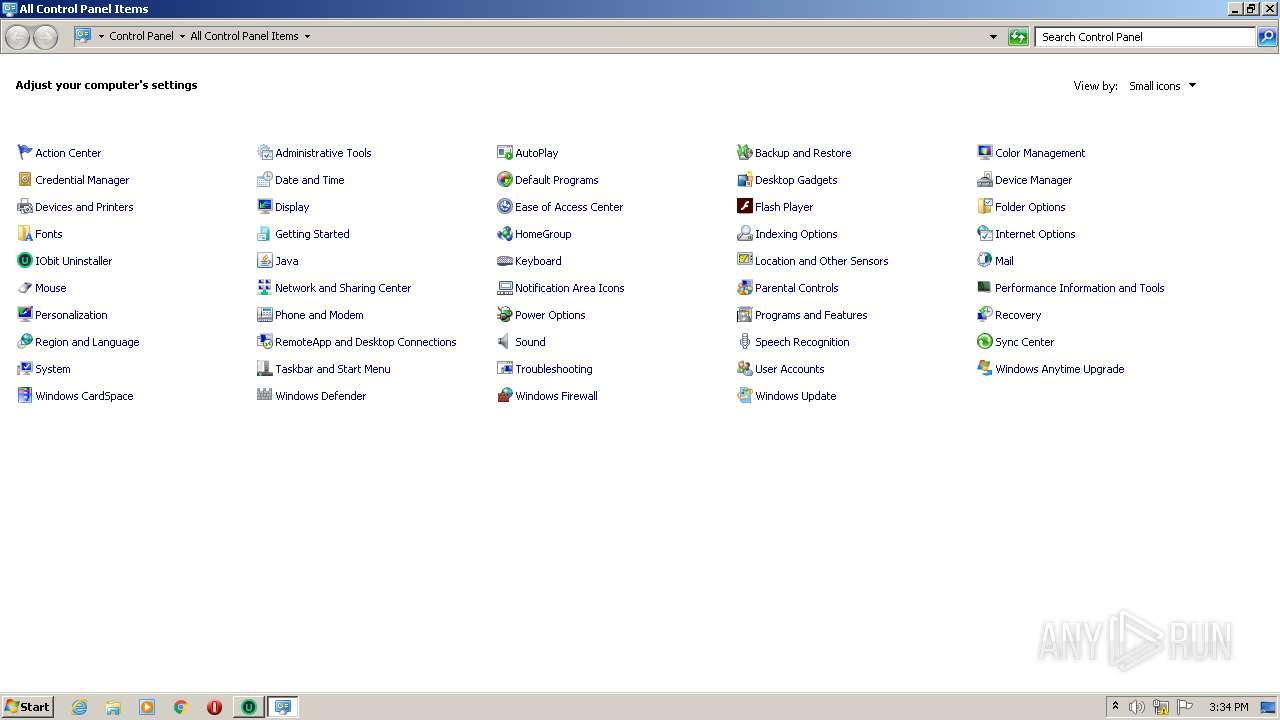Open Ease of Access Center link
Image resolution: width=1280 pixels, height=720 pixels.
569,207
